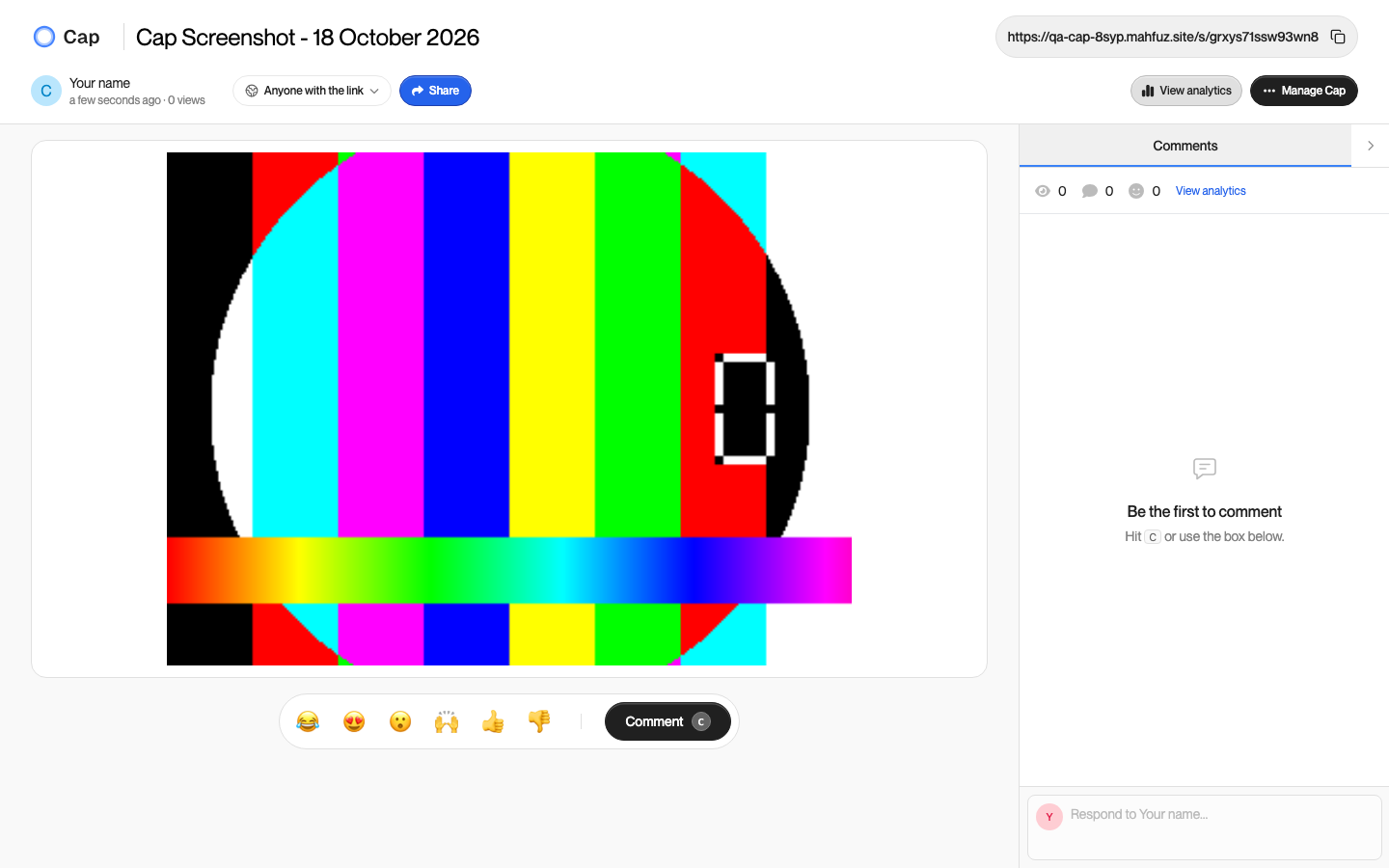This screenshot has height=868, width=1389.
Task: React with the laughing-crying emoji
Action: [x=308, y=721]
